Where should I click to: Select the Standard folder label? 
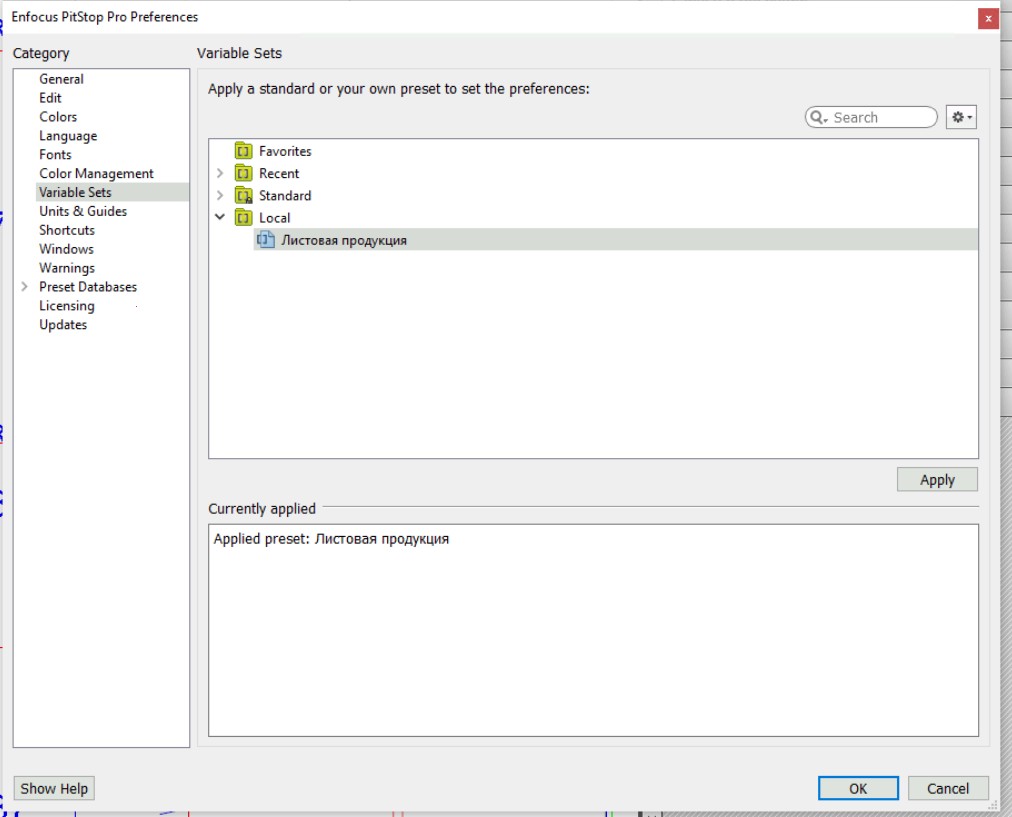285,195
